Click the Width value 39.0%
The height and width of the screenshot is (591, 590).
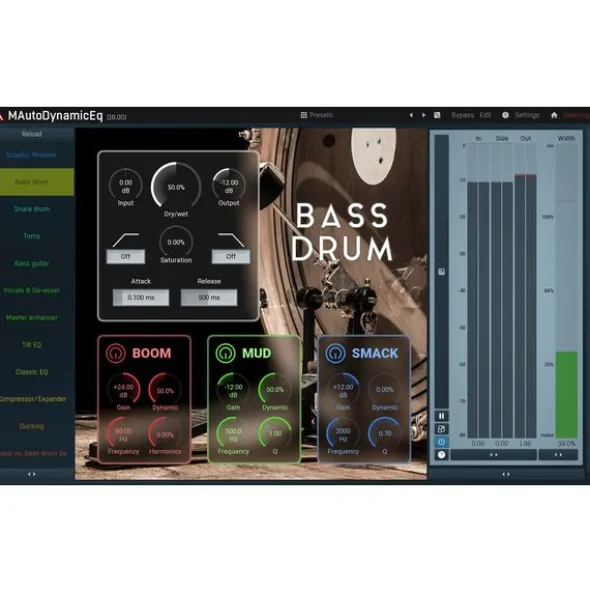[567, 444]
